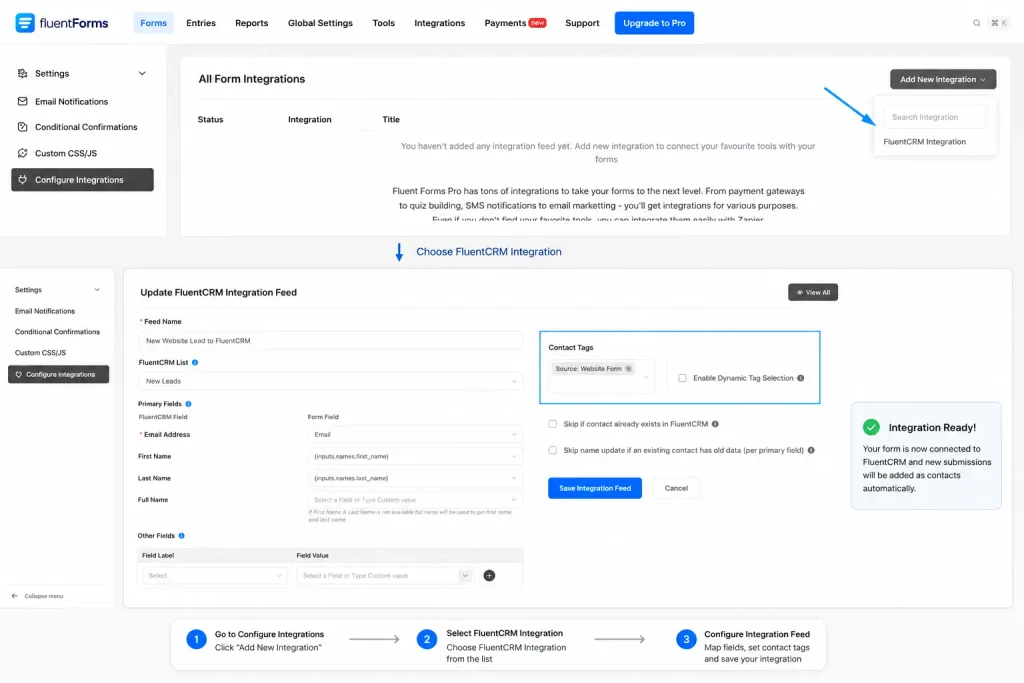Click the Conditional Confirmations icon

pyautogui.click(x=22, y=127)
